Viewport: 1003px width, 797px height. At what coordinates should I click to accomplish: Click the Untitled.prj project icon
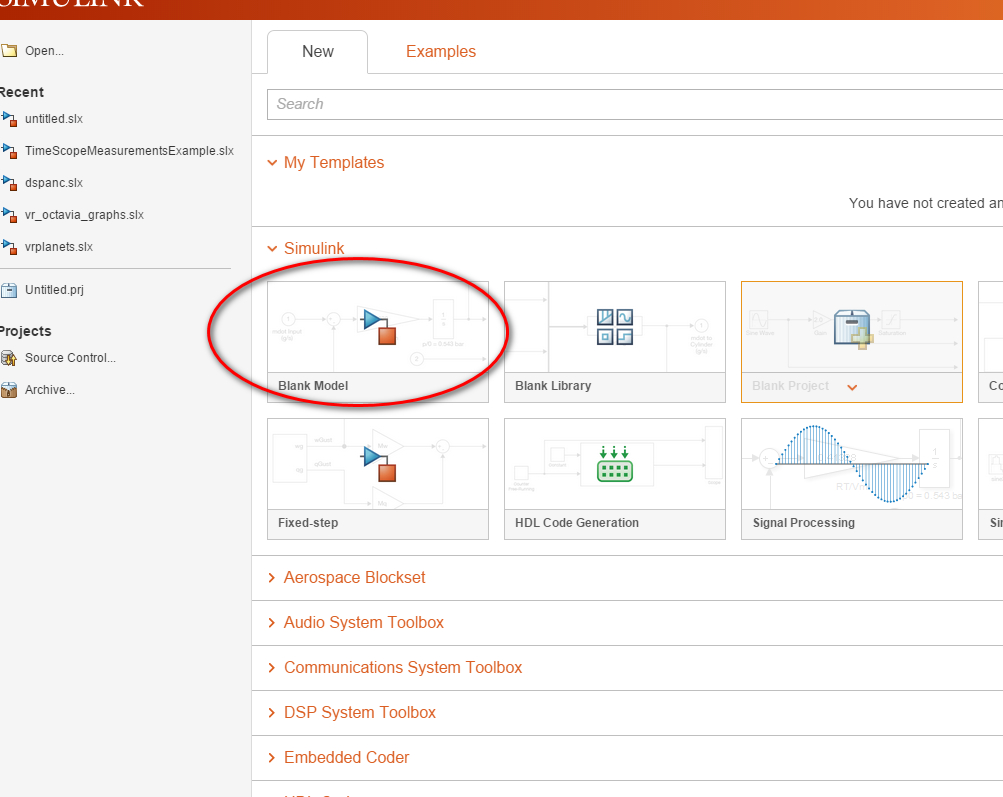point(9,290)
